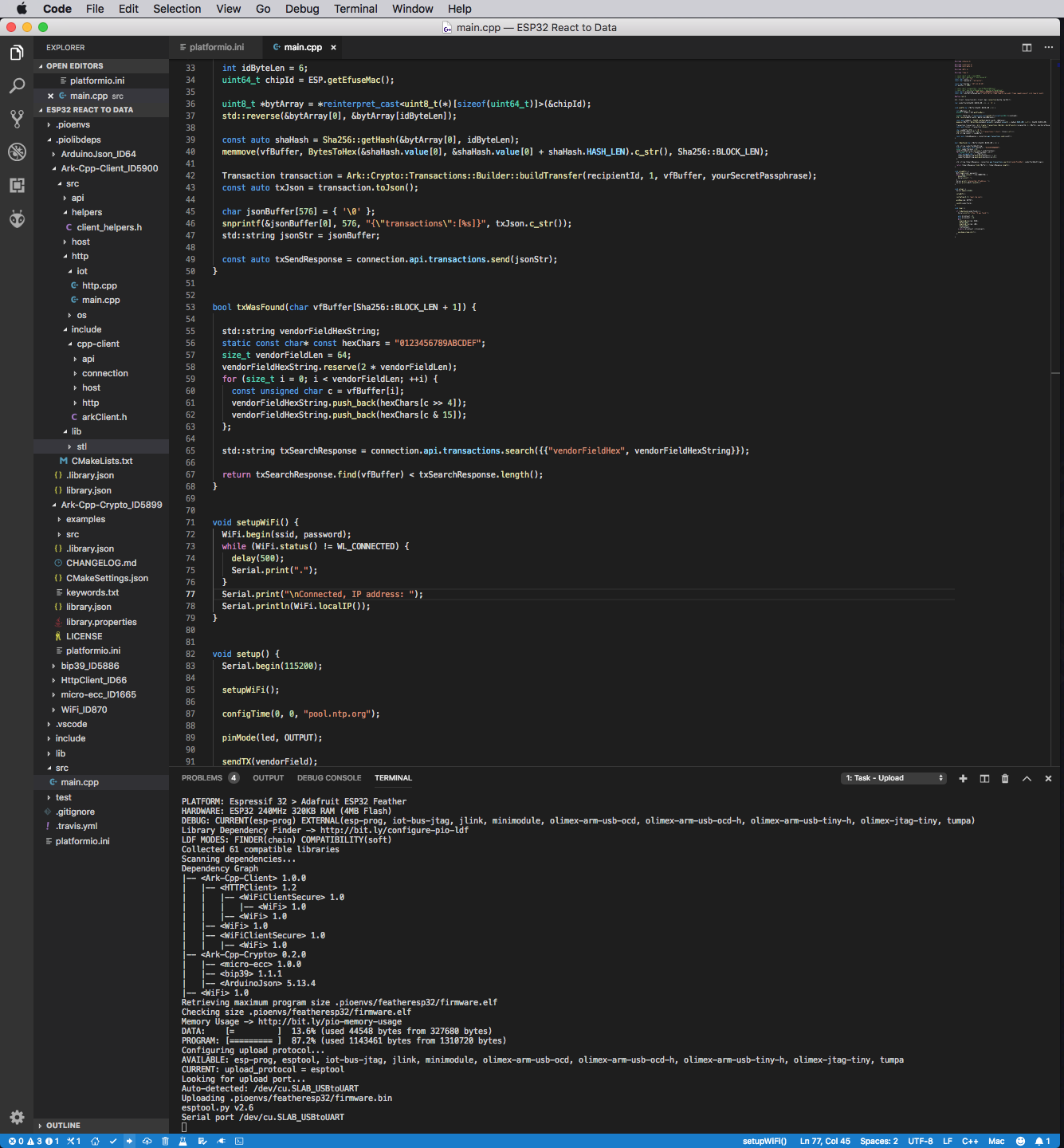Click PlatformIO Build checkmark in status bar
This screenshot has height=1148, width=1064.
[x=113, y=1141]
